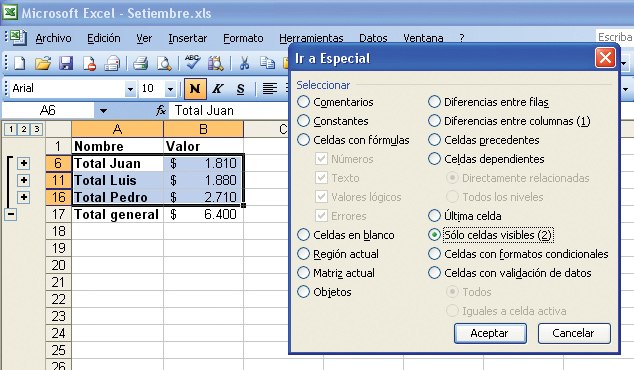Select column A header
Image resolution: width=634 pixels, height=370 pixels.
(x=117, y=129)
